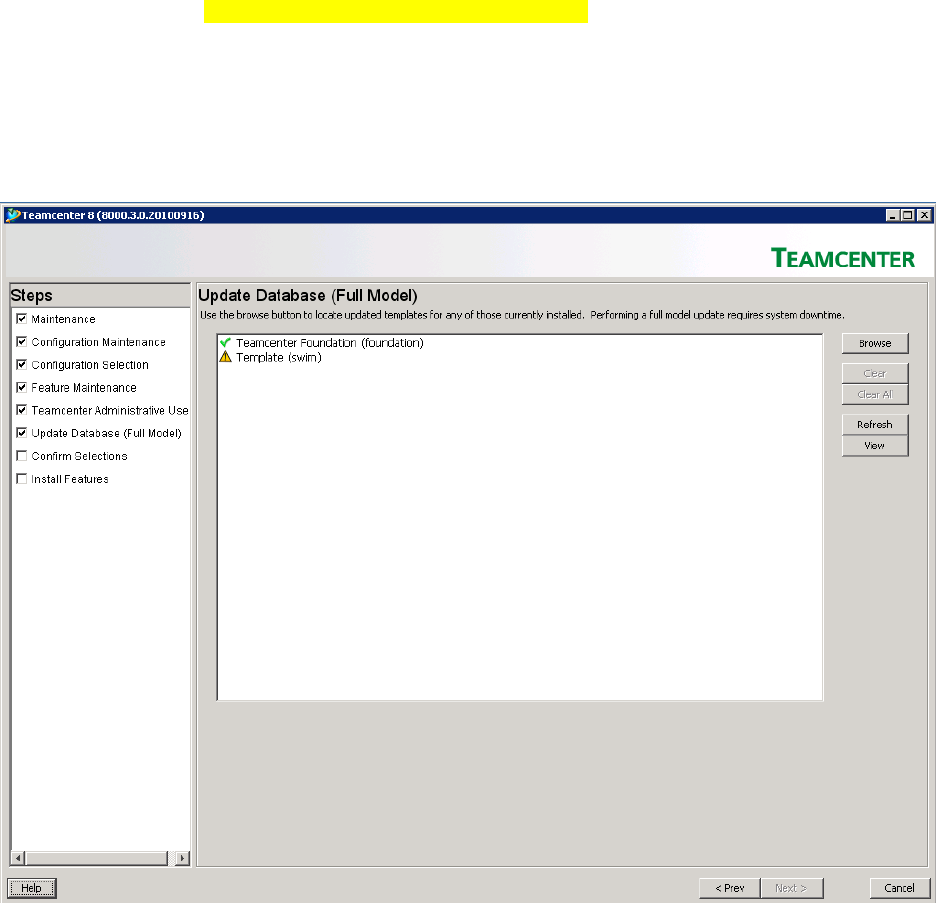
Task: Click the Steps panel left scroll arrow
Action: pyautogui.click(x=18, y=858)
